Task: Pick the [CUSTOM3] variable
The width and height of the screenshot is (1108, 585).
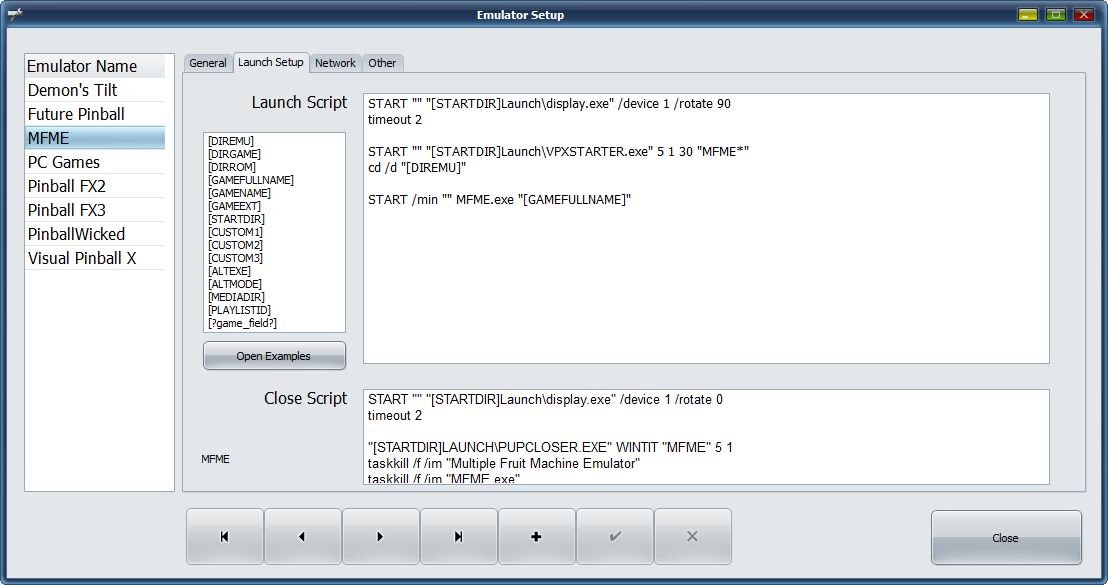Action: point(235,259)
